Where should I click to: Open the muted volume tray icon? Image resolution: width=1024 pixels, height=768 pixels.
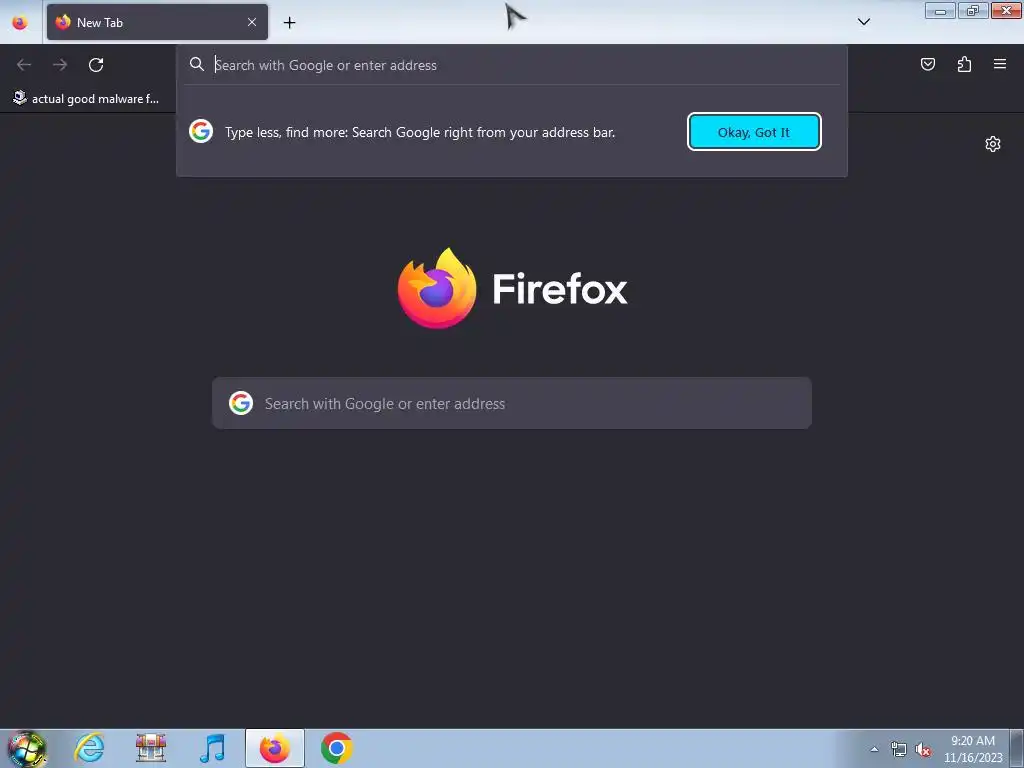[x=923, y=749]
